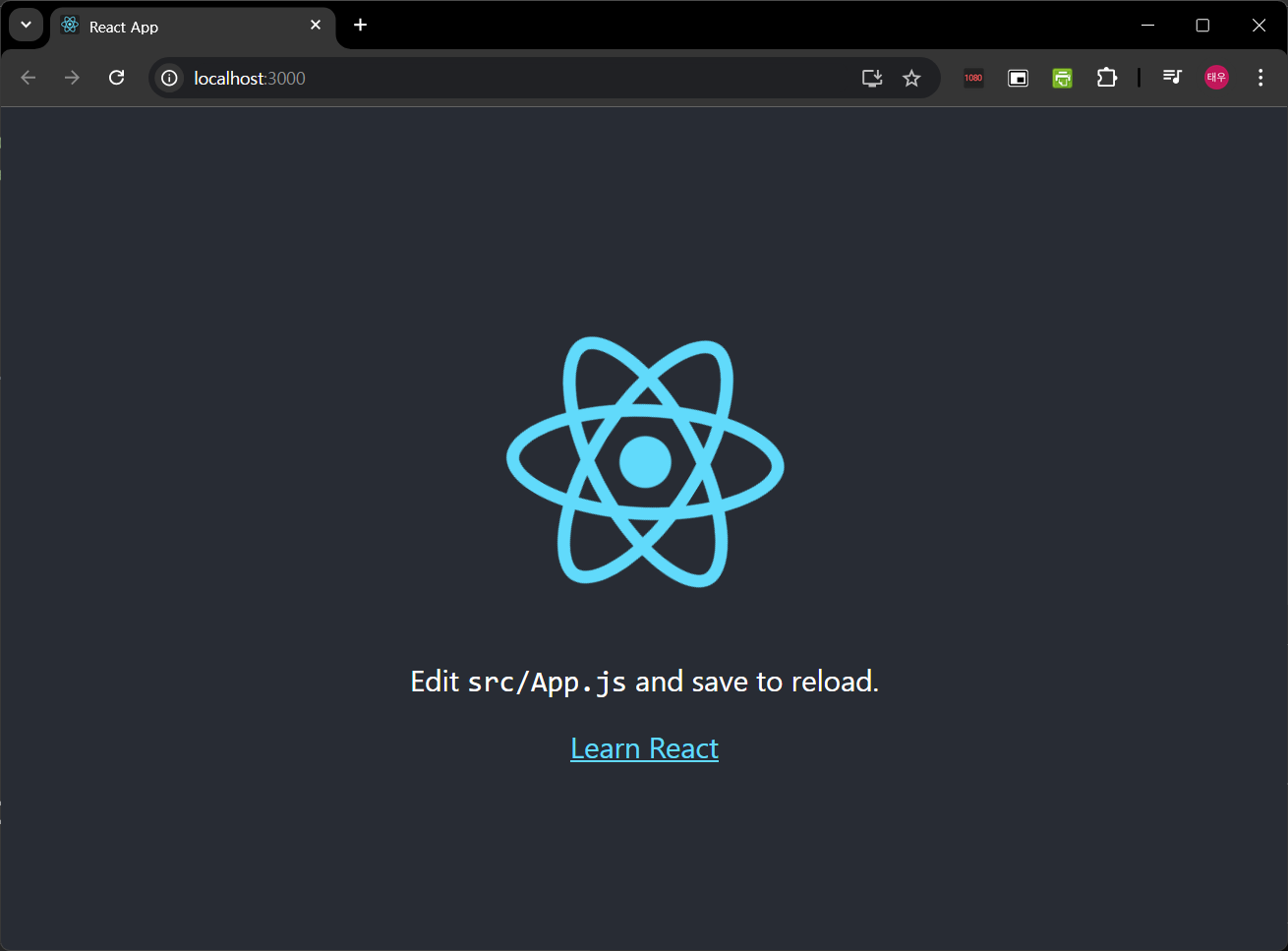Image resolution: width=1288 pixels, height=951 pixels.
Task: Click the install app icon in address bar
Action: click(x=872, y=78)
